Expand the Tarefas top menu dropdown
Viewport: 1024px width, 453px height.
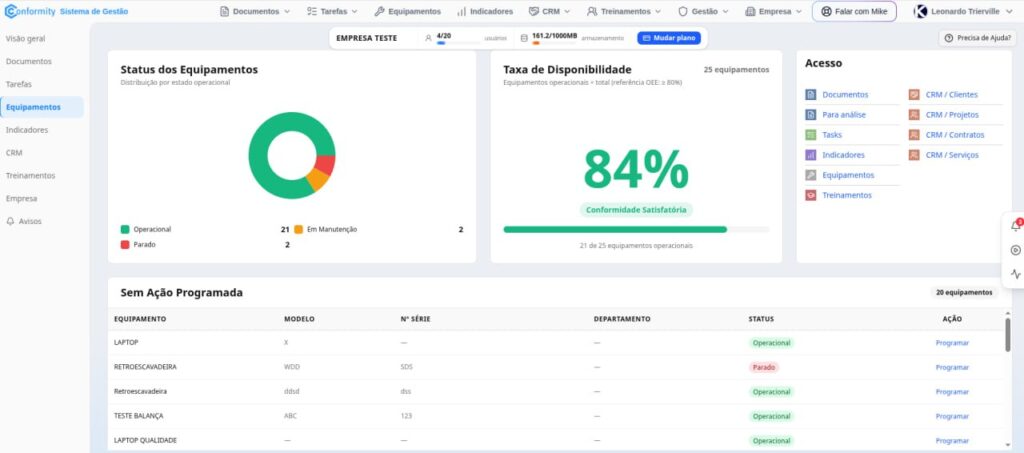(355, 12)
